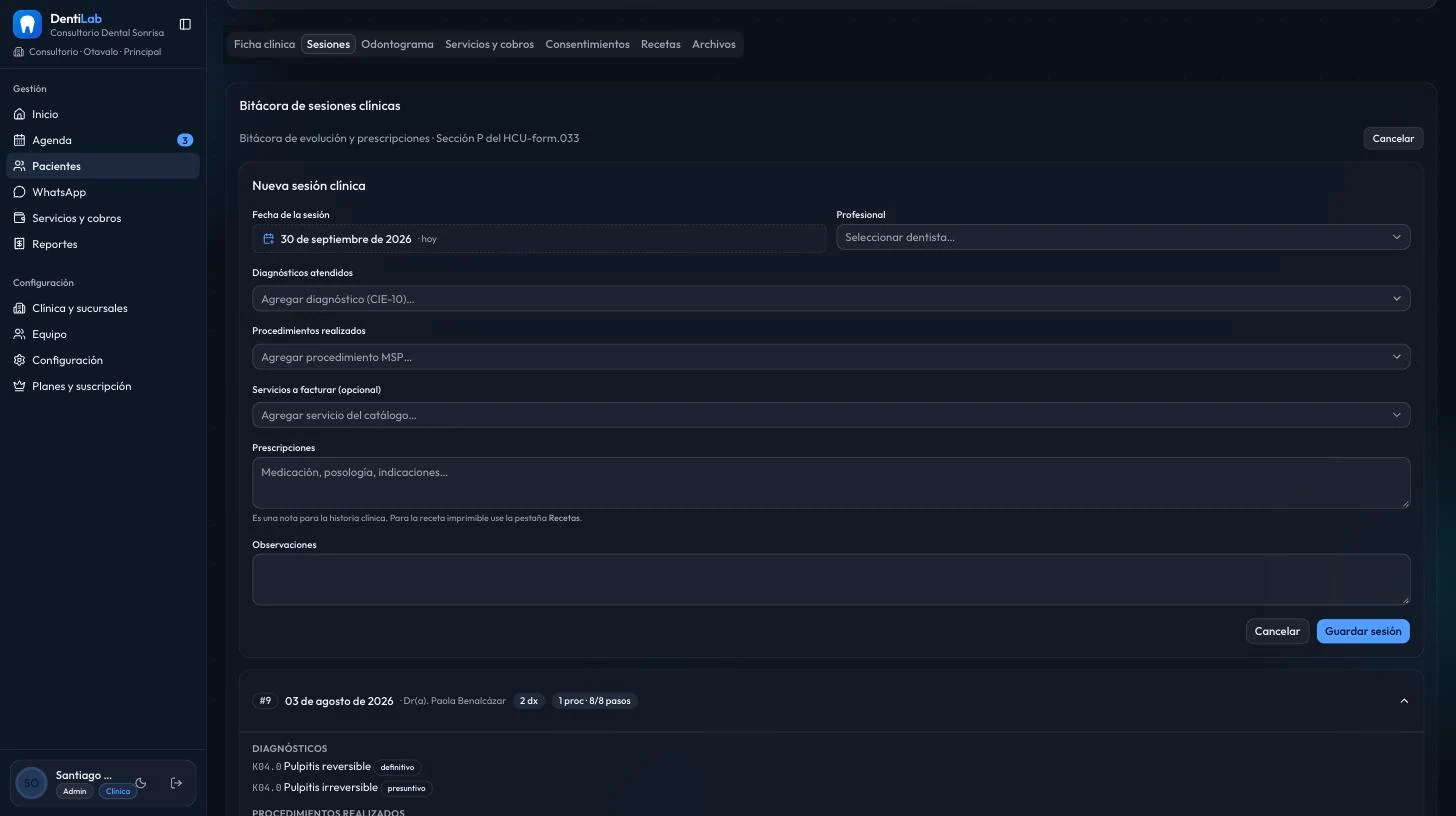Open the Servicios y cobros tab
Image resolution: width=1456 pixels, height=816 pixels.
(x=489, y=44)
